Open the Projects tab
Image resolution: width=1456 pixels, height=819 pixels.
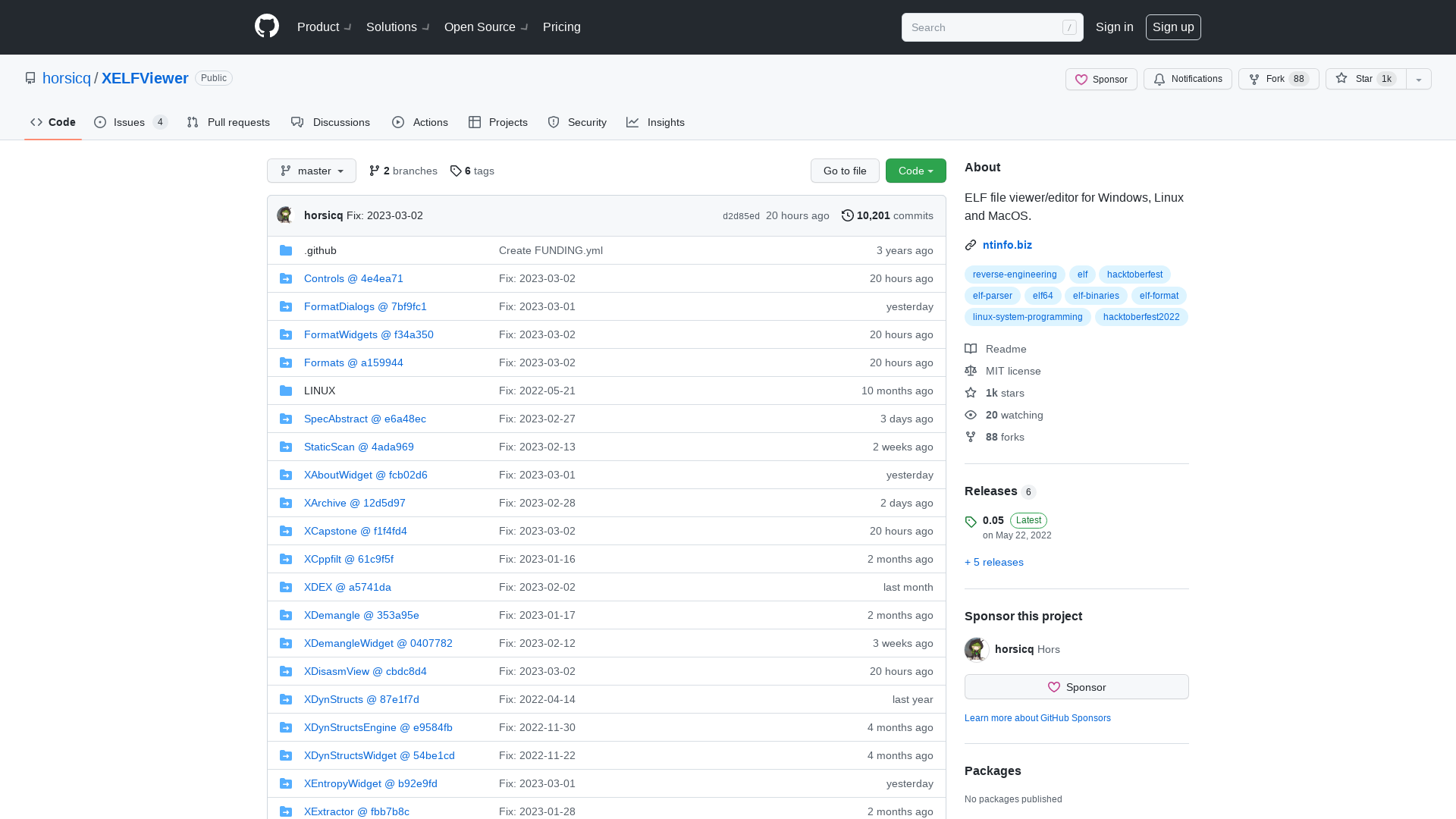[498, 122]
